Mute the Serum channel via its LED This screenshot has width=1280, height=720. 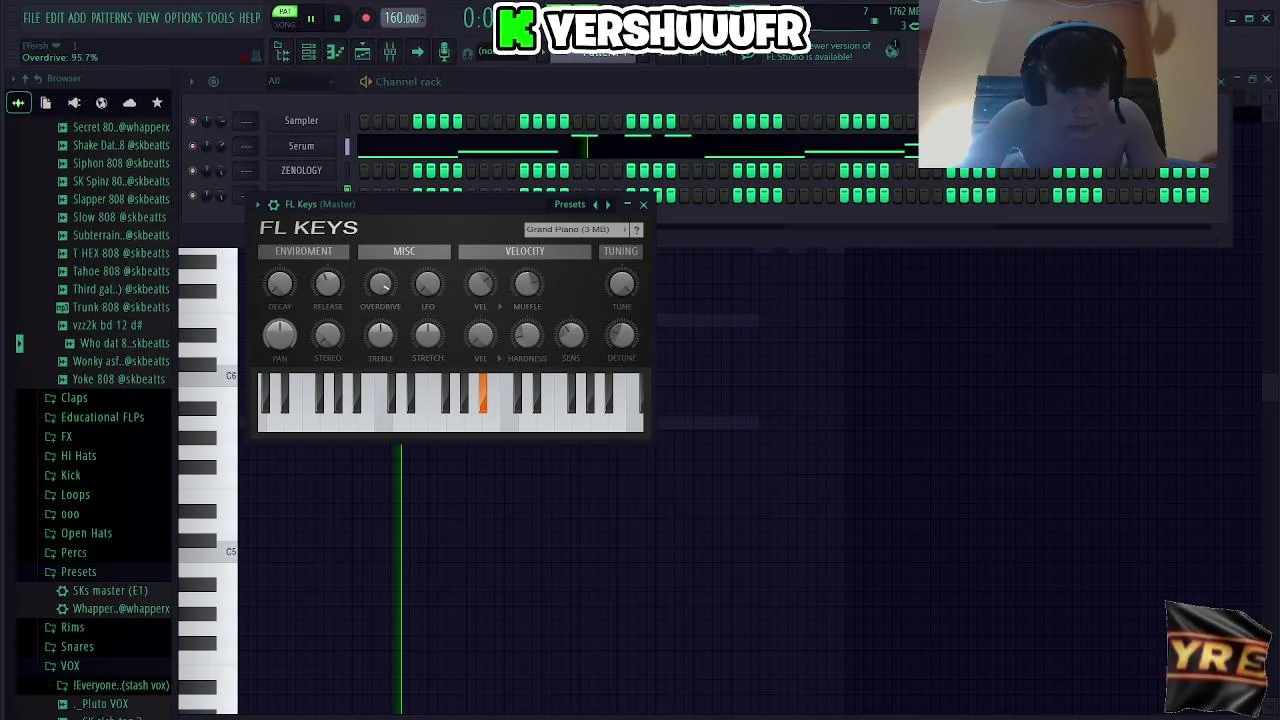(x=192, y=146)
